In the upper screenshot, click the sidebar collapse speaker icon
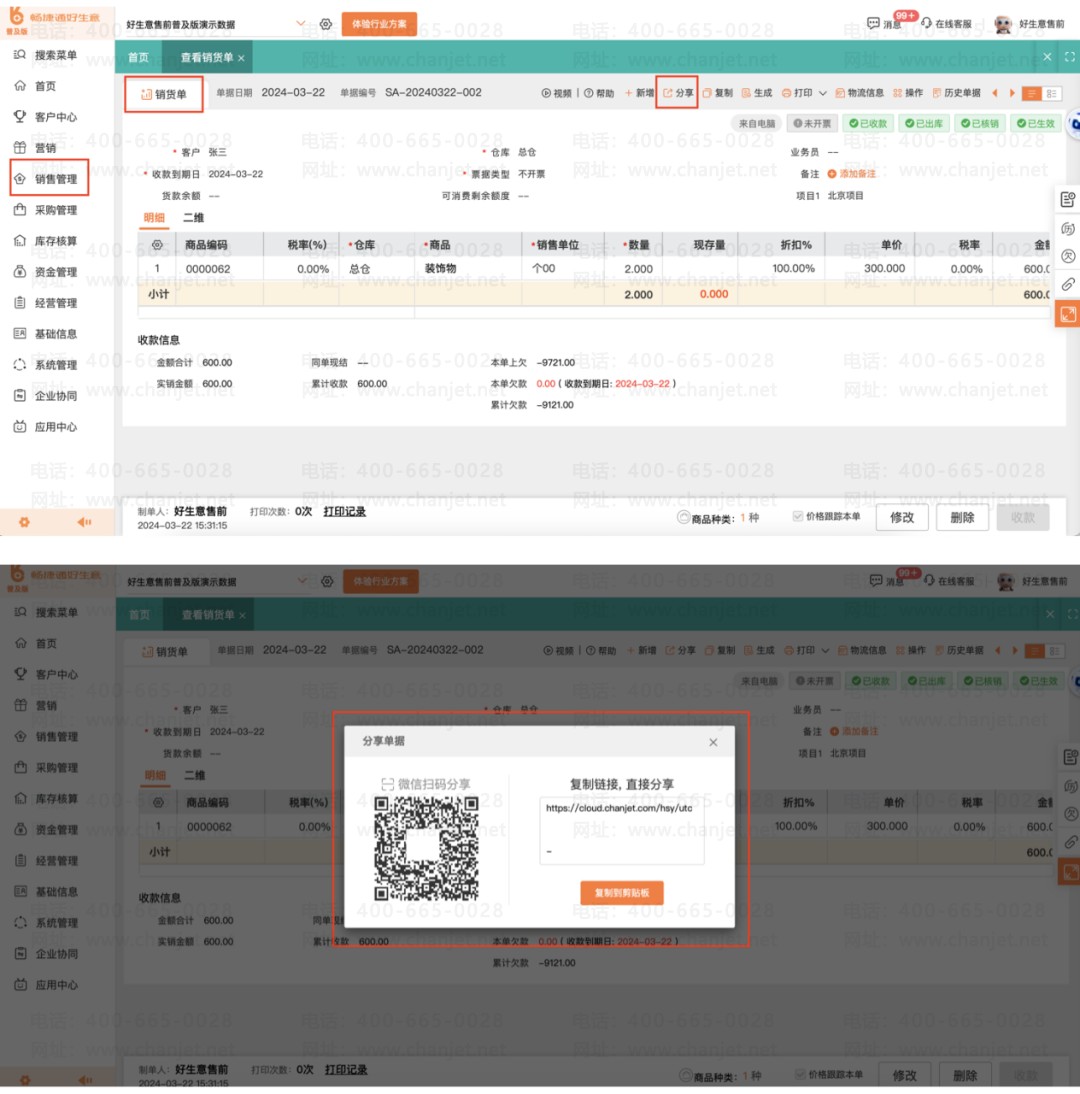 click(84, 522)
